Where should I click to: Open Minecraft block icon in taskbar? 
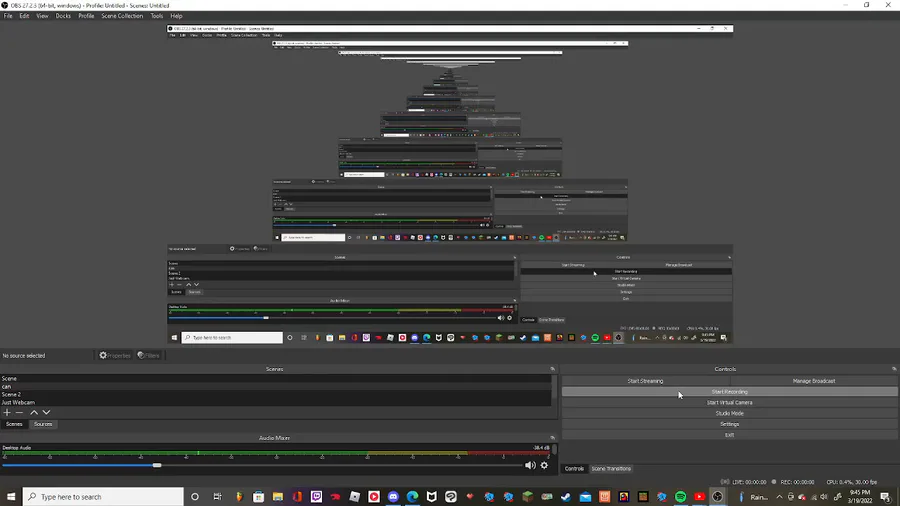[527, 497]
